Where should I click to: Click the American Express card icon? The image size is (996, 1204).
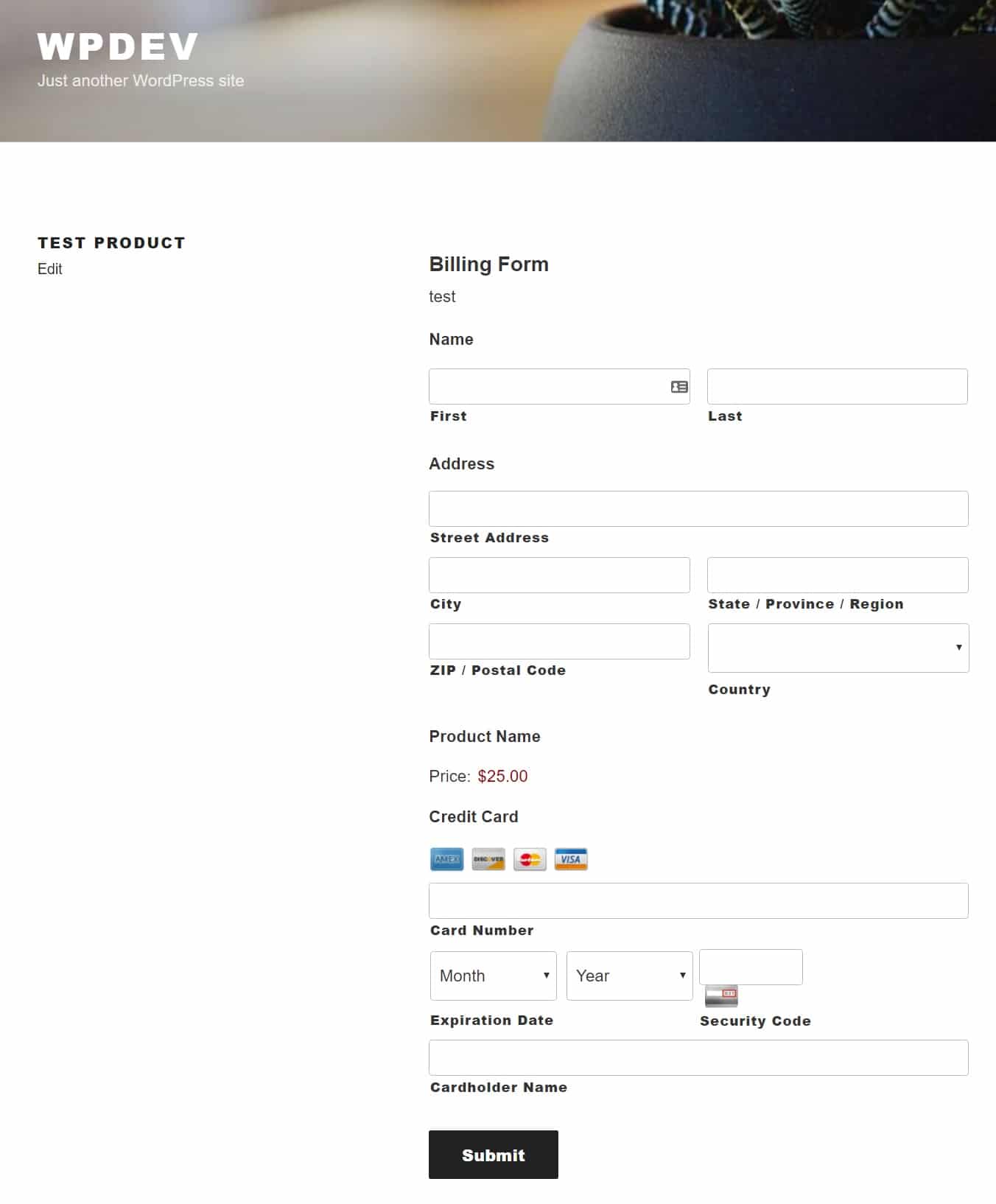[x=446, y=859]
